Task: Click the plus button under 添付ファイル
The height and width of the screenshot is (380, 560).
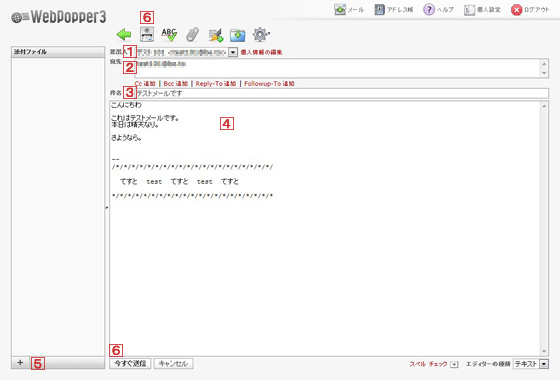Action: (20, 363)
